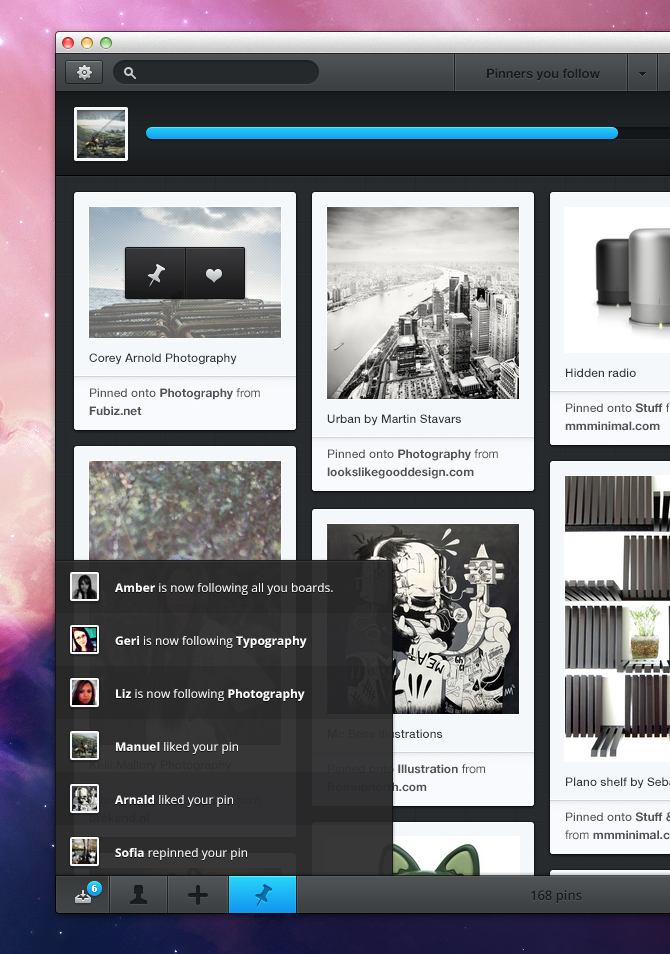Click the Urban by Martin Stavars caption
Screen dimensions: 670x954
tap(394, 419)
